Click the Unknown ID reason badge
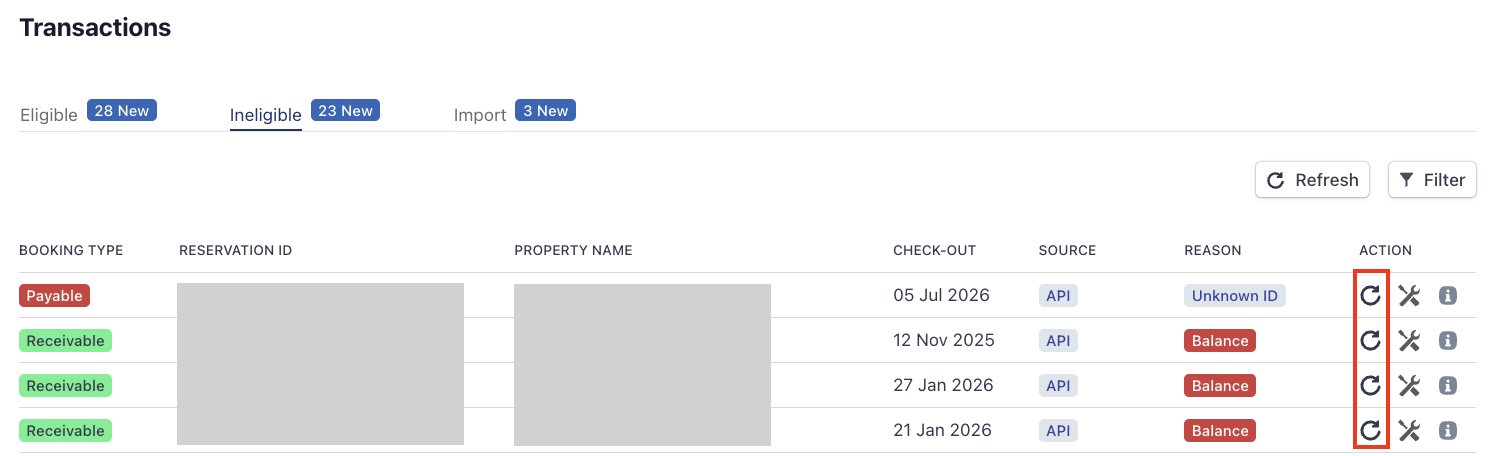 (1234, 296)
